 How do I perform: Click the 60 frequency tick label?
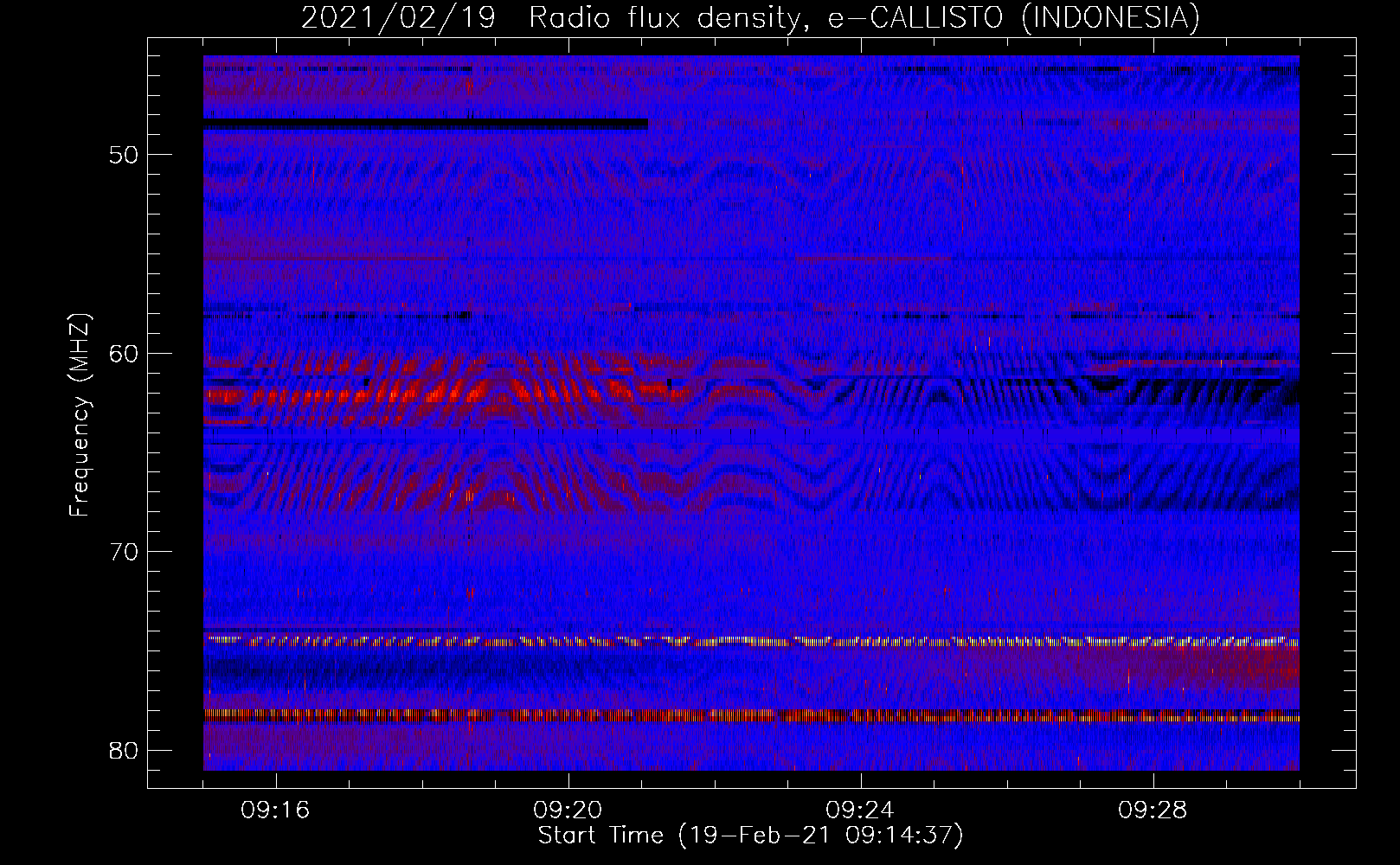(125, 353)
